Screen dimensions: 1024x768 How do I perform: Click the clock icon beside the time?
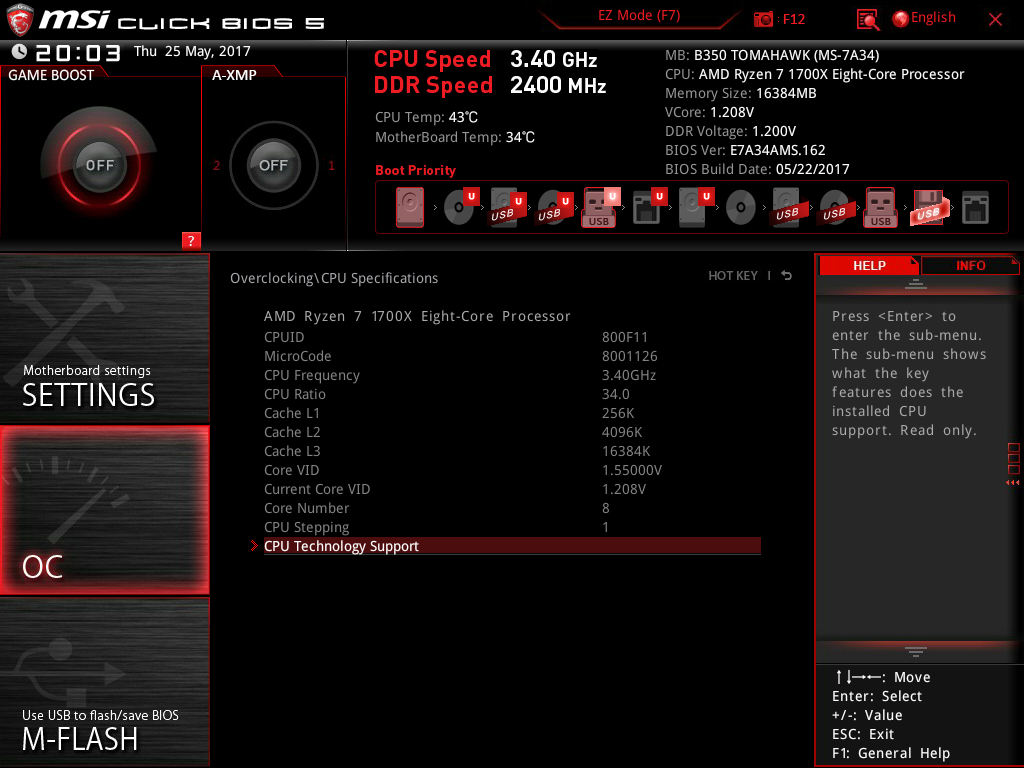(19, 52)
